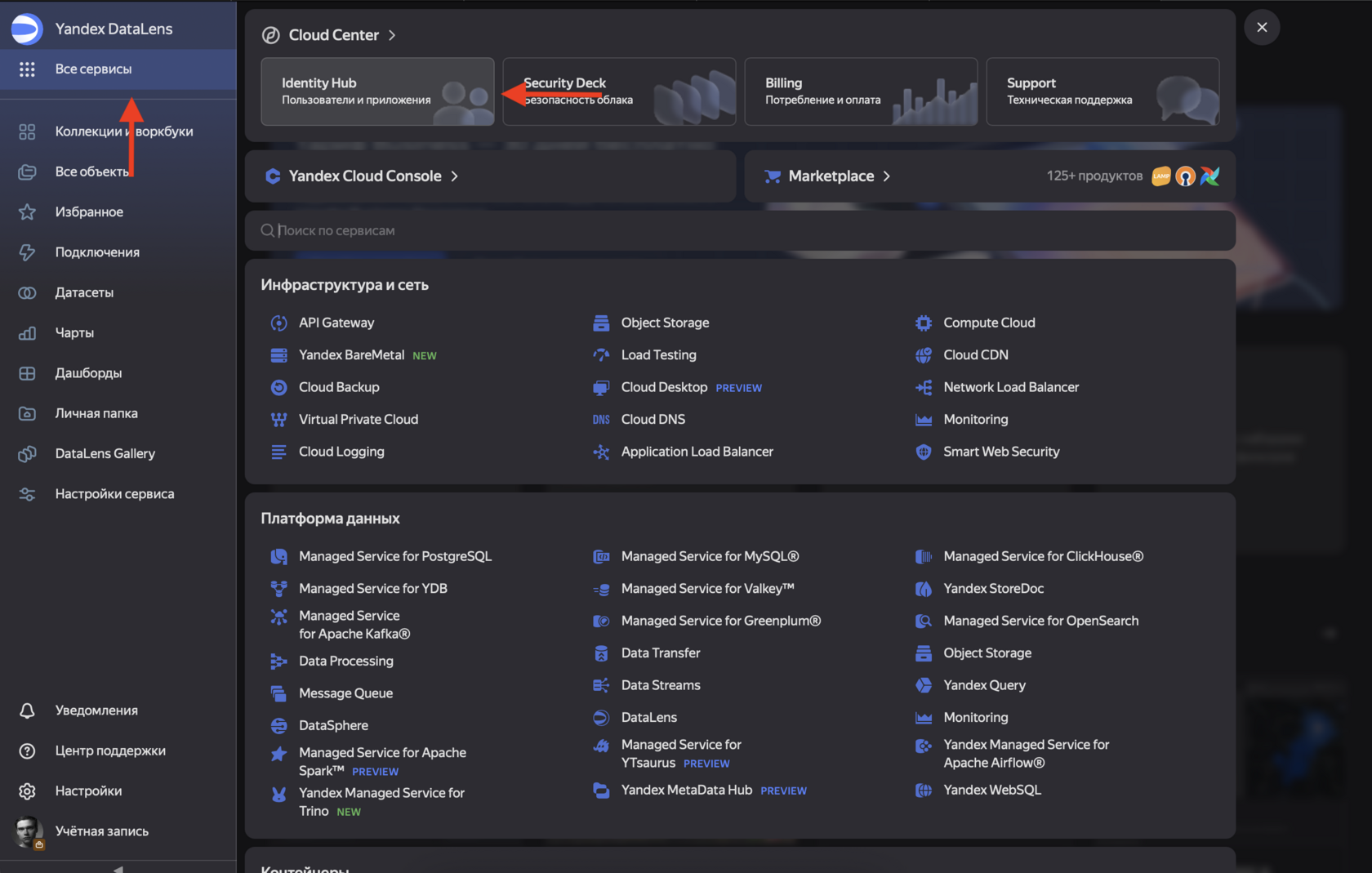Open Managed Service for OpenSearch link
Image resolution: width=1372 pixels, height=873 pixels.
click(x=1041, y=621)
